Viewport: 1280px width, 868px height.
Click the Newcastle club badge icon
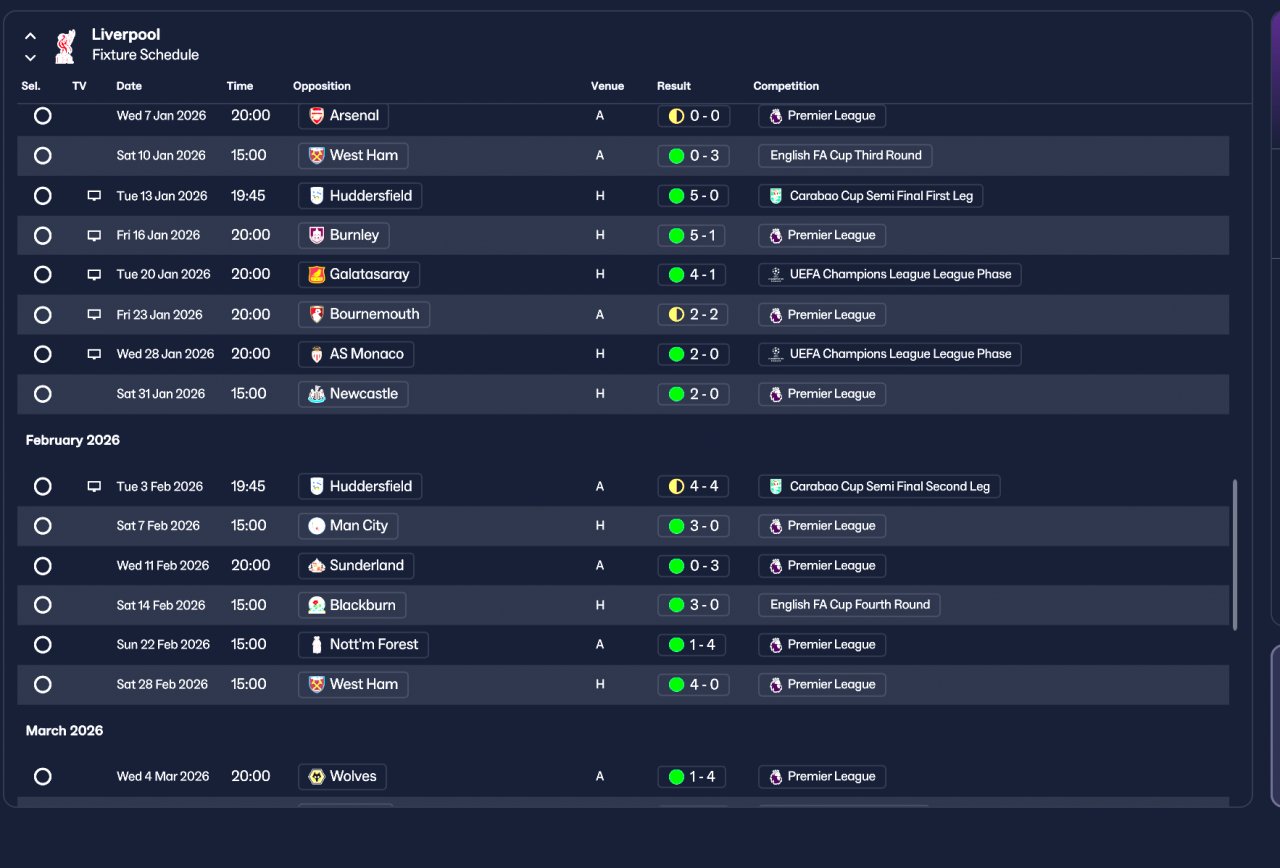317,395
